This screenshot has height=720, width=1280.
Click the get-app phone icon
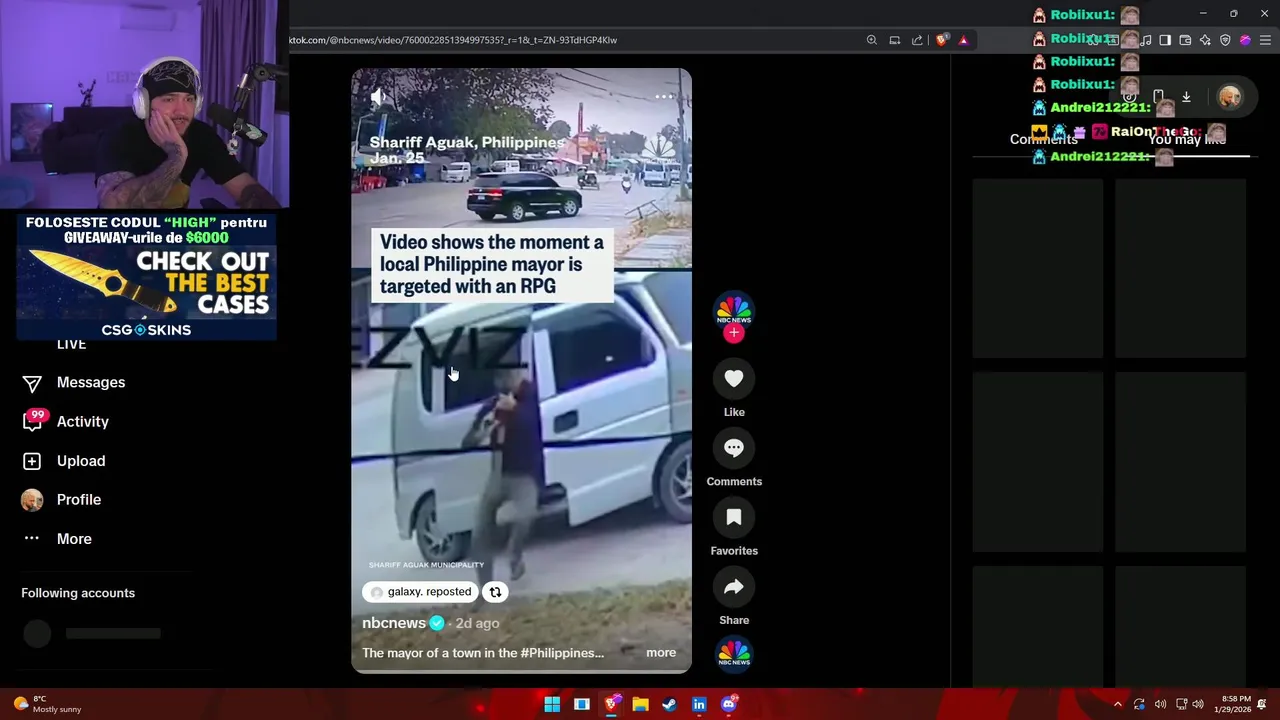[1158, 97]
